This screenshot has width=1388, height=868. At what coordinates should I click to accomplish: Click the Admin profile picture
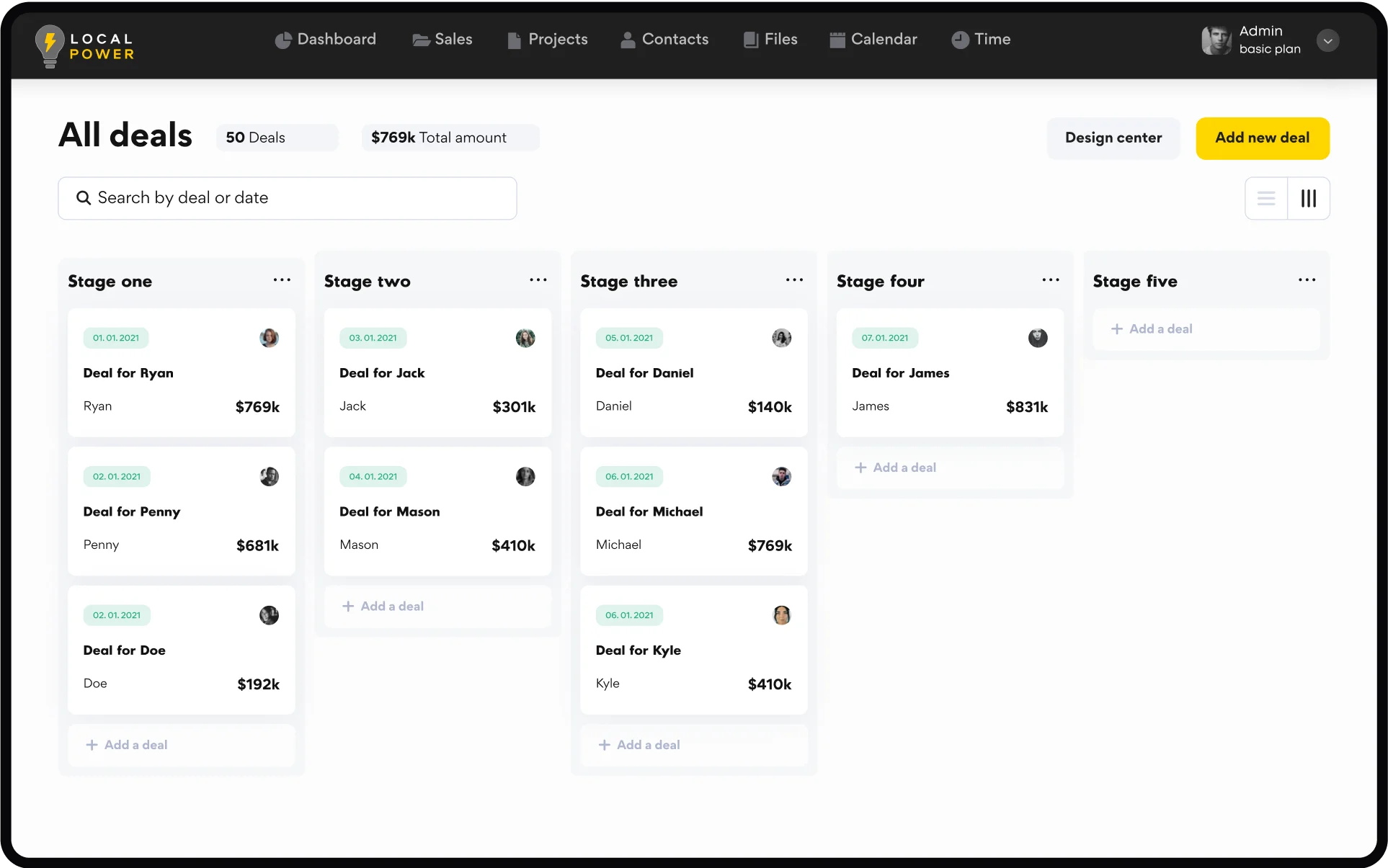click(1216, 40)
